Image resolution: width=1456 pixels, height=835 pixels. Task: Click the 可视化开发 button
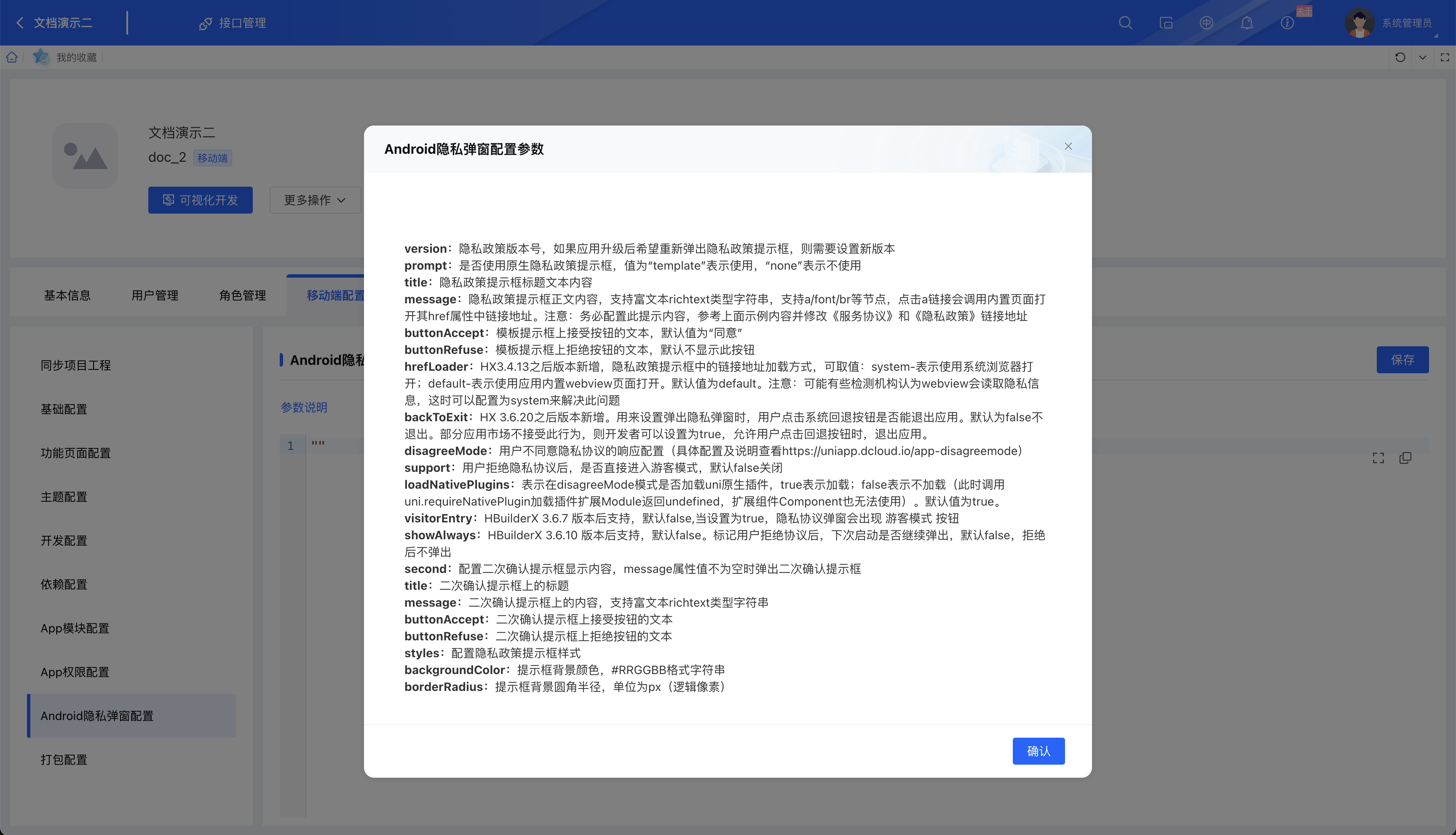200,200
